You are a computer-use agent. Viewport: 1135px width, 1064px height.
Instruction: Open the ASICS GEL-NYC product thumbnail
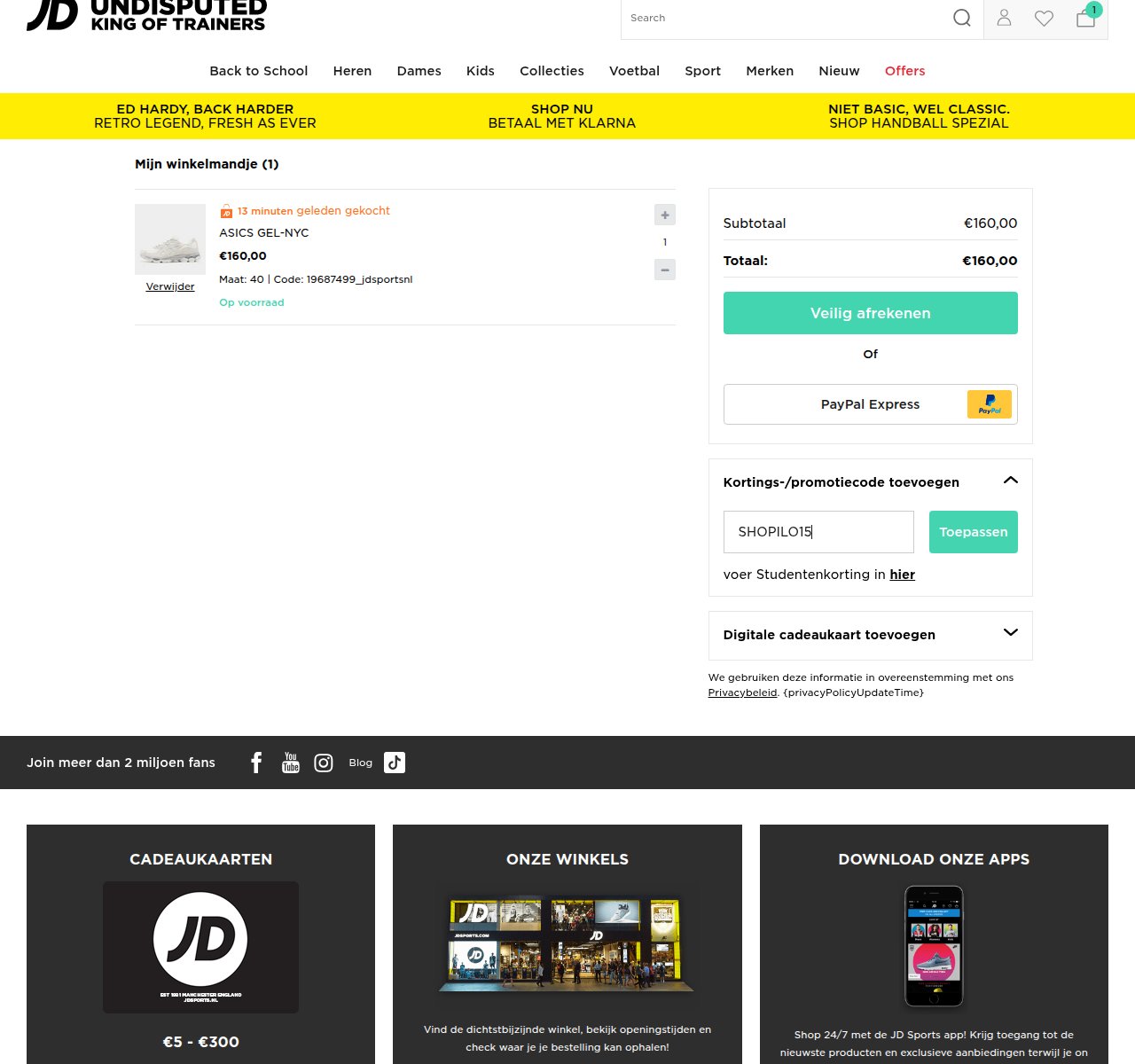click(x=170, y=239)
